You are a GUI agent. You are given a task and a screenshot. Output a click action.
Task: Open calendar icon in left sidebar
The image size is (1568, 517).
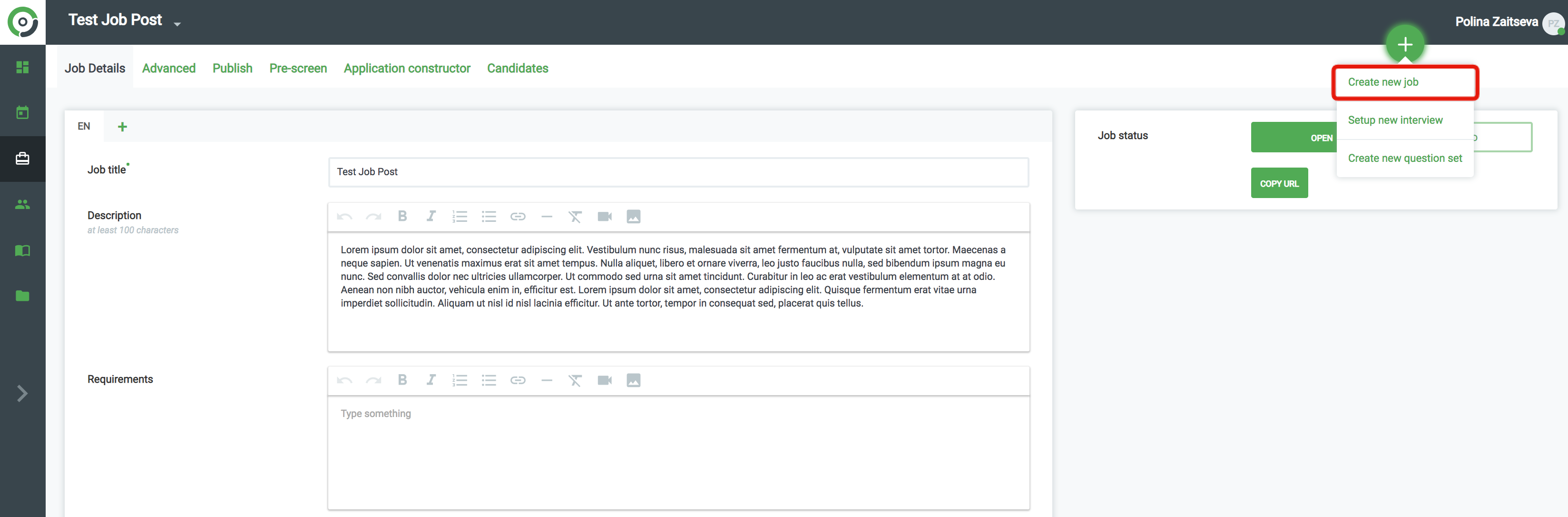[22, 113]
